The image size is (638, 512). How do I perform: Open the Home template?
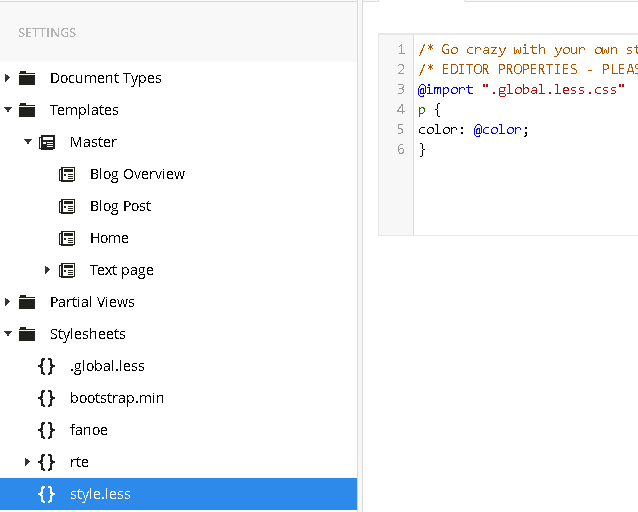click(109, 238)
